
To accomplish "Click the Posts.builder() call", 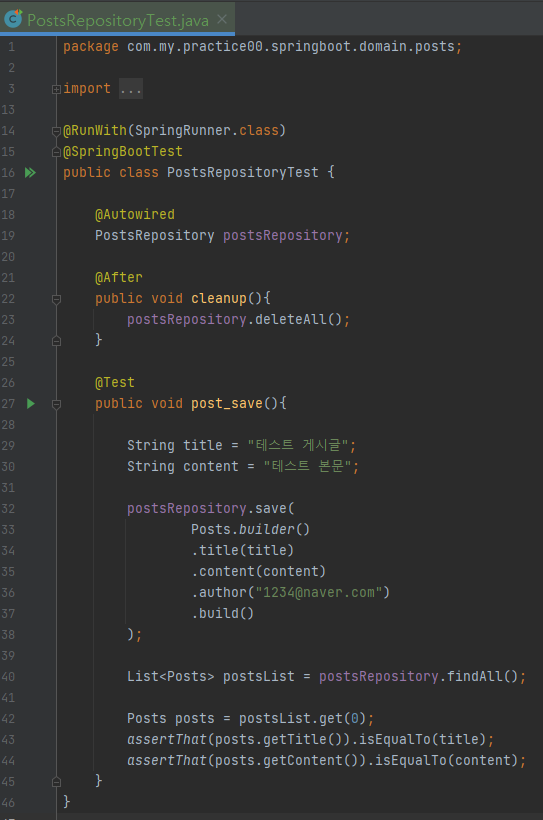I will (x=251, y=529).
